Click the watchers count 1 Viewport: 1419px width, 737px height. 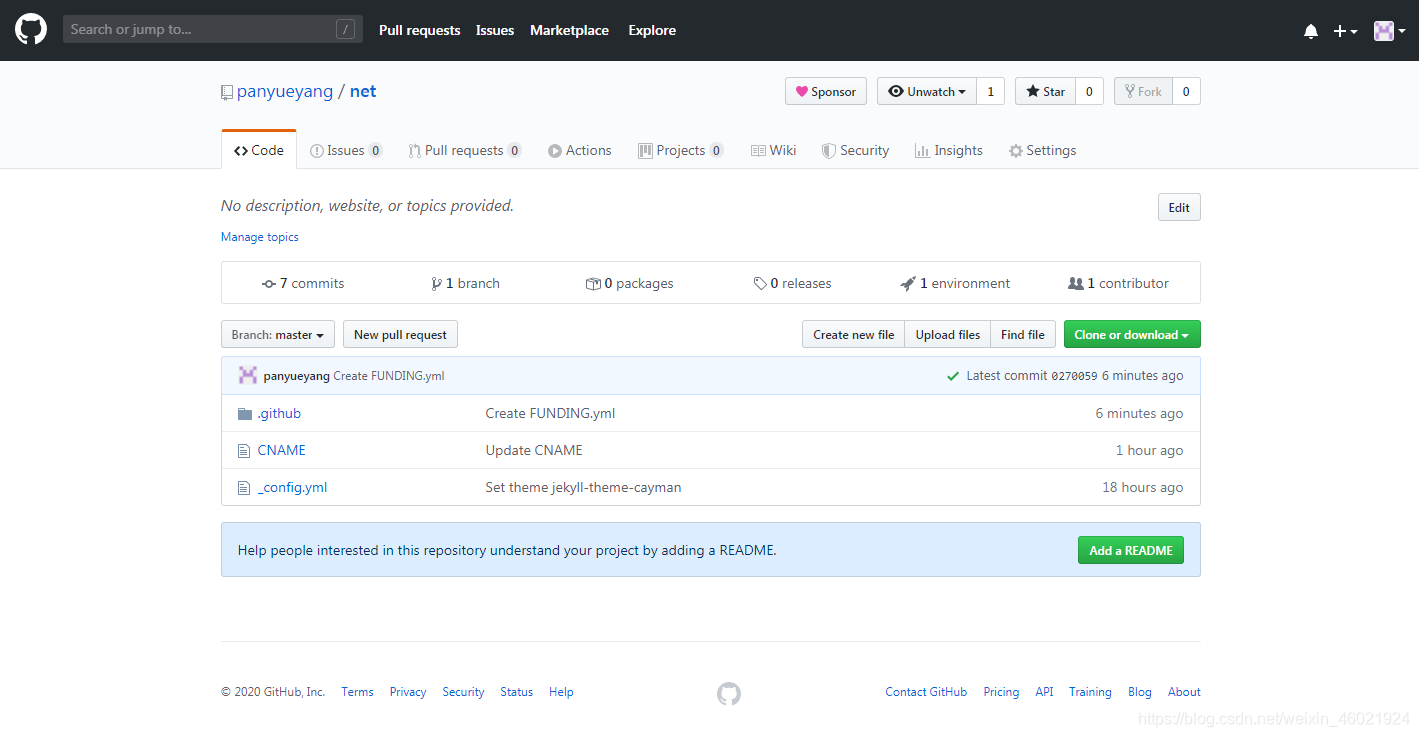[990, 91]
